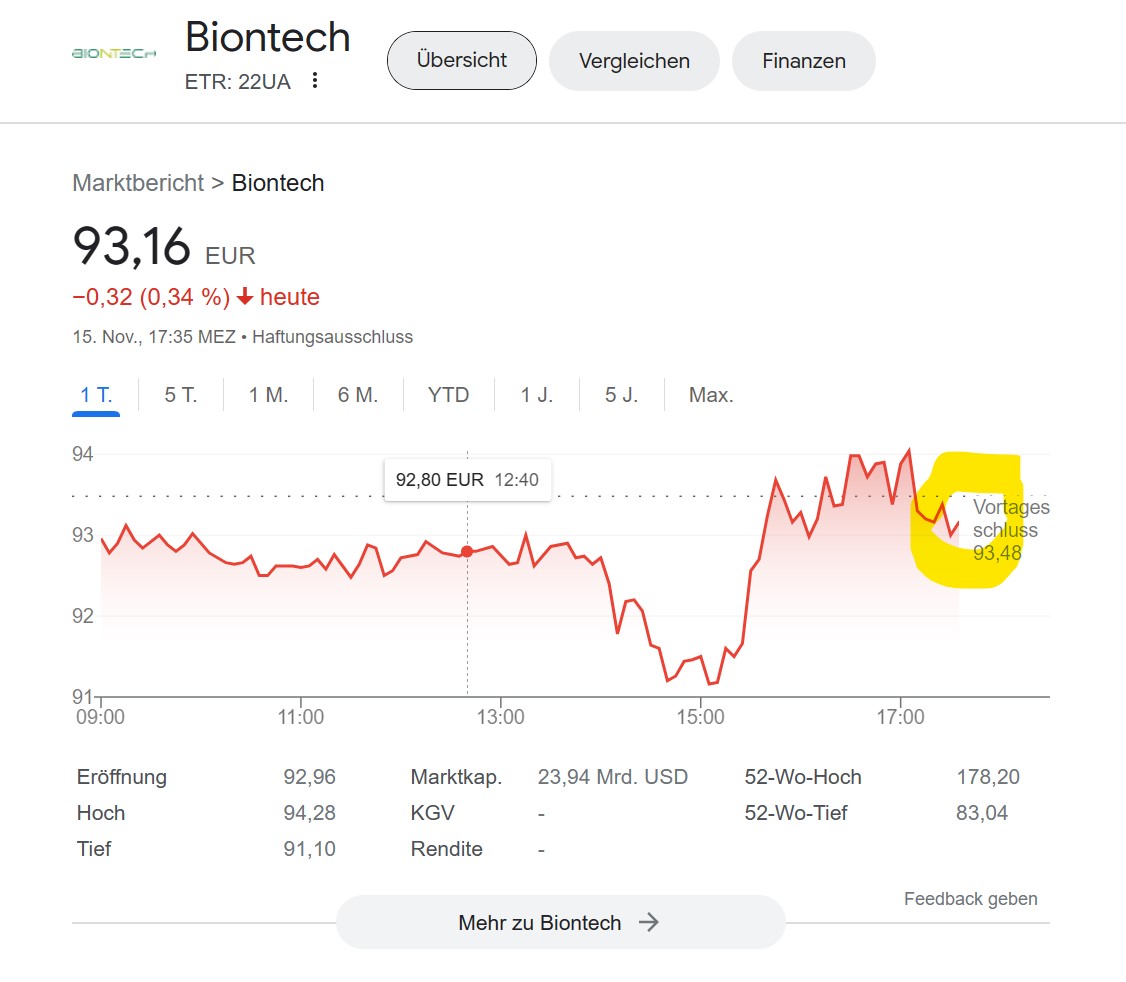Open the Haftungsausschluss disclaimer link
The image size is (1126, 982).
[332, 337]
